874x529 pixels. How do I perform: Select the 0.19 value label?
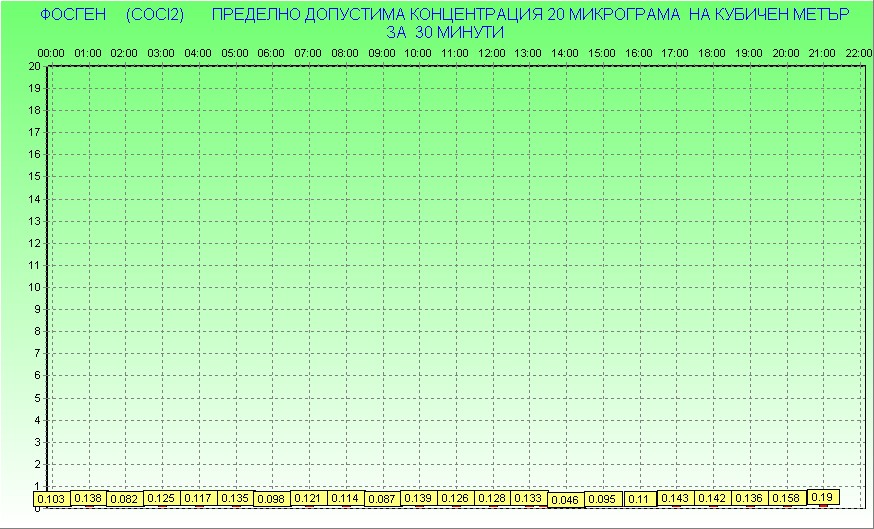822,496
